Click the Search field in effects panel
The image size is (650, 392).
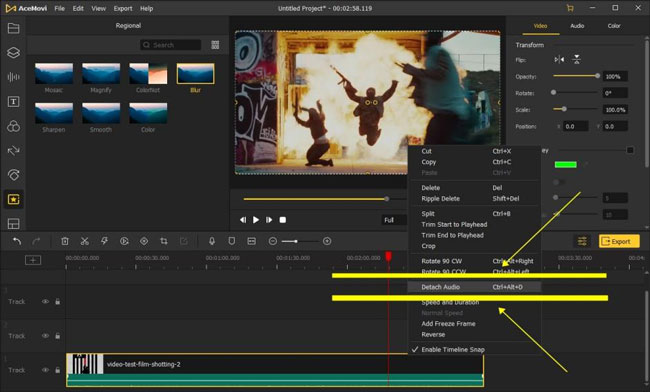point(171,45)
